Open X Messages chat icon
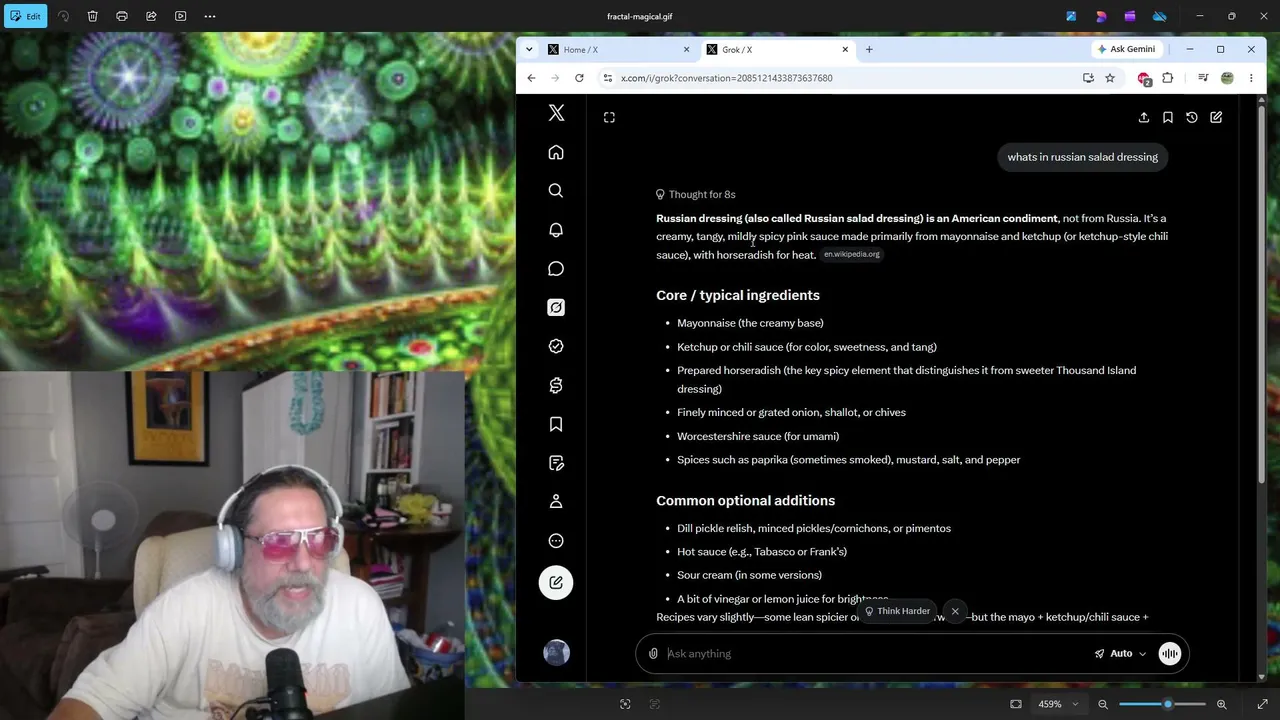The width and height of the screenshot is (1280, 720). tap(556, 269)
